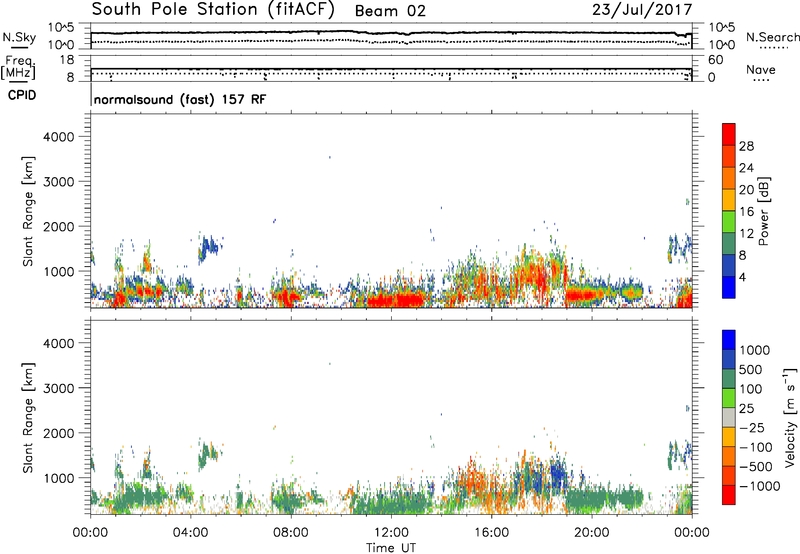Click the '28' value on Power colorbar
The height and width of the screenshot is (554, 800).
click(746, 146)
